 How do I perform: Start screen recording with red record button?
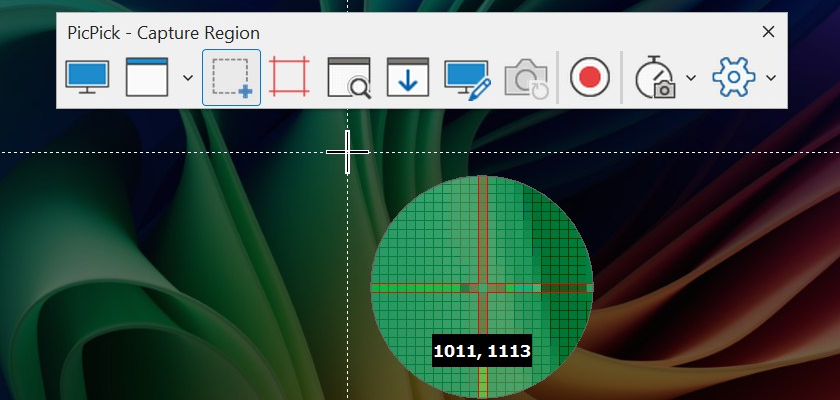[590, 78]
